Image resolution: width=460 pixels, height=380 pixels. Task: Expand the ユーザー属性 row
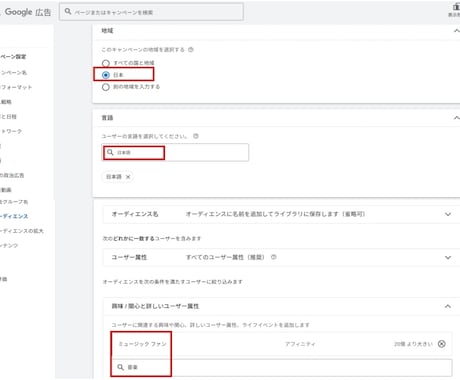pyautogui.click(x=448, y=257)
